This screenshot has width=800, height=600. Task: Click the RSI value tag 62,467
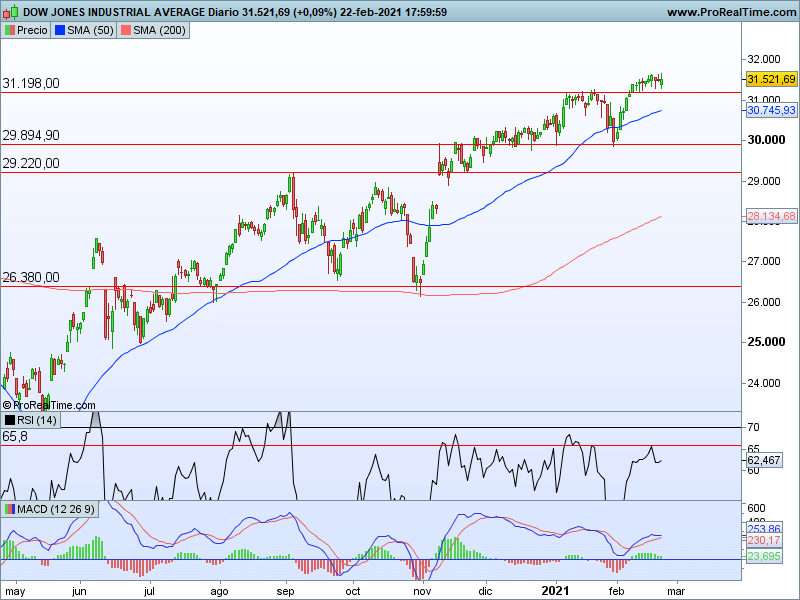pos(763,460)
